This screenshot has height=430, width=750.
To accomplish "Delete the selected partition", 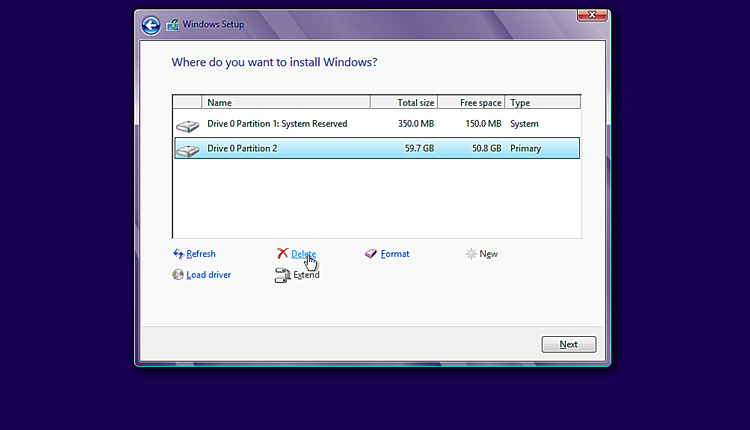I will coord(303,254).
